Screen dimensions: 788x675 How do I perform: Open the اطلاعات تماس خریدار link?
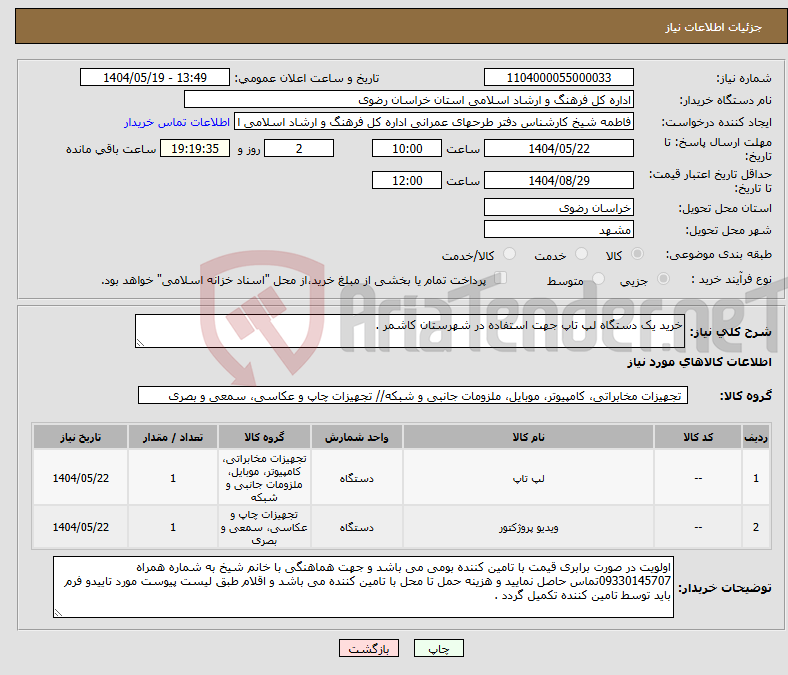tap(177, 122)
